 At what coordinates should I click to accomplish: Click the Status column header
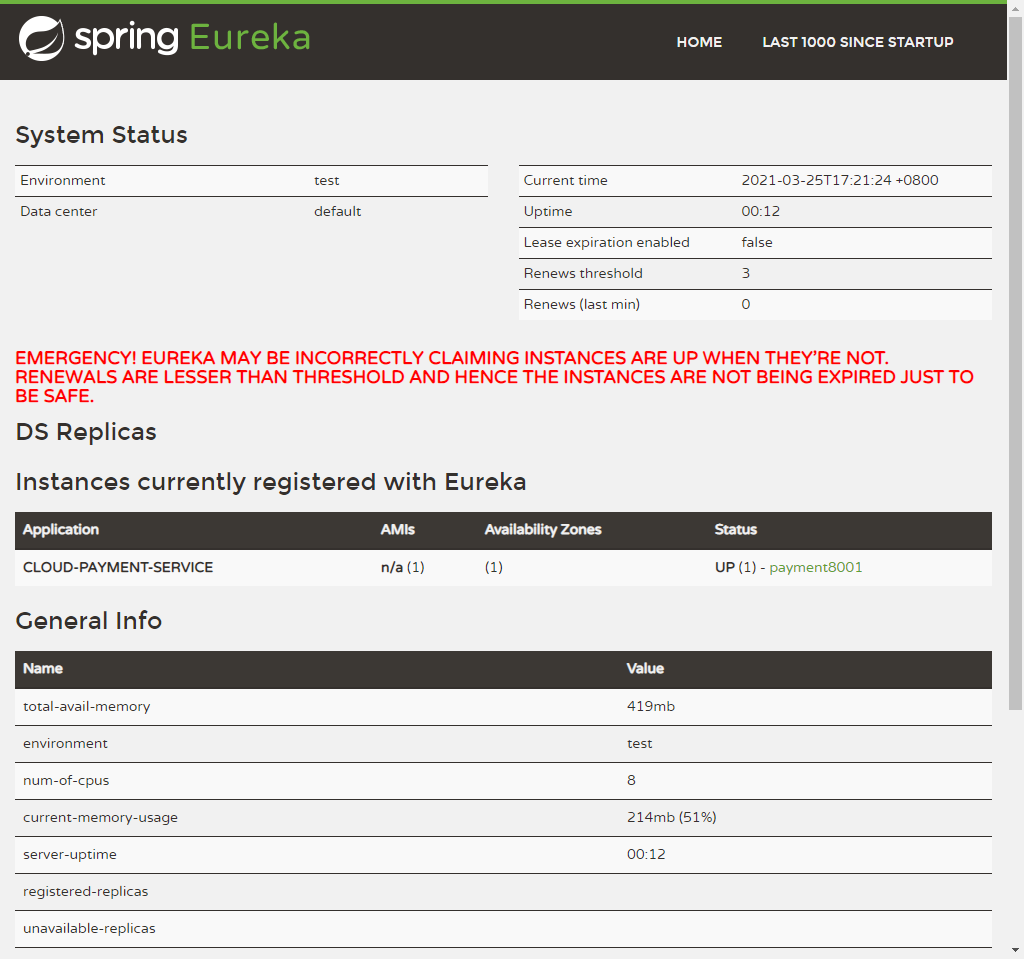(735, 530)
